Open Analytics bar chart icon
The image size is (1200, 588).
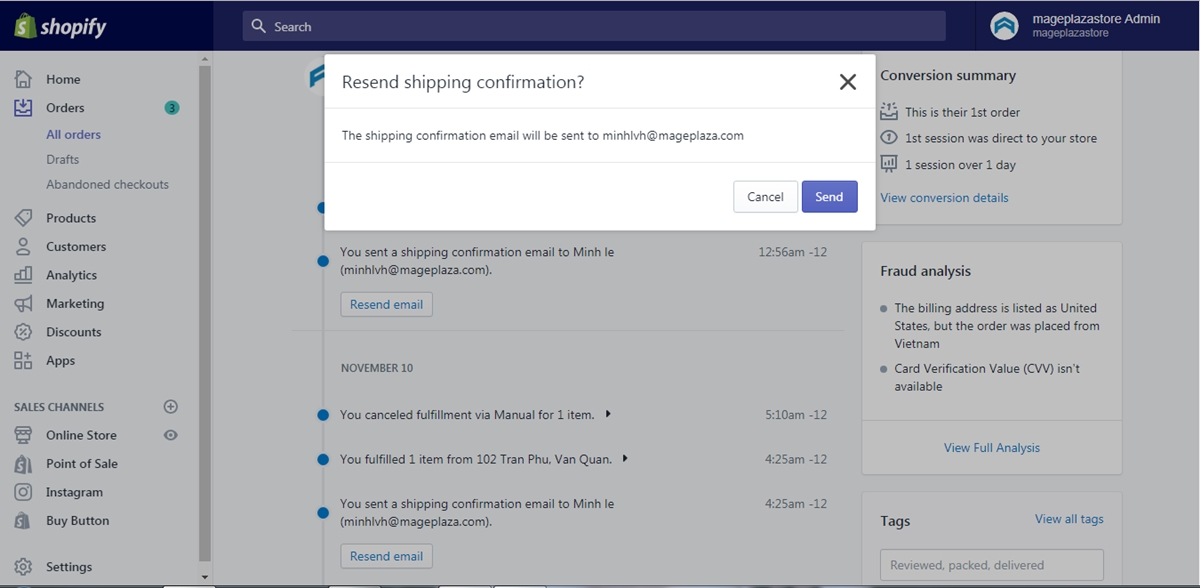coord(23,275)
